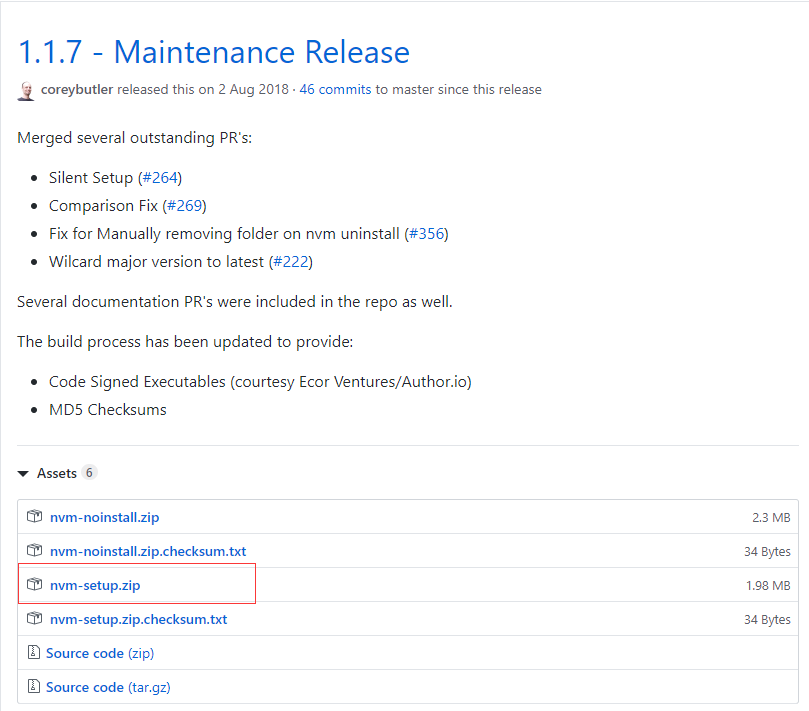Open coreybutler's profile username

coord(77,89)
